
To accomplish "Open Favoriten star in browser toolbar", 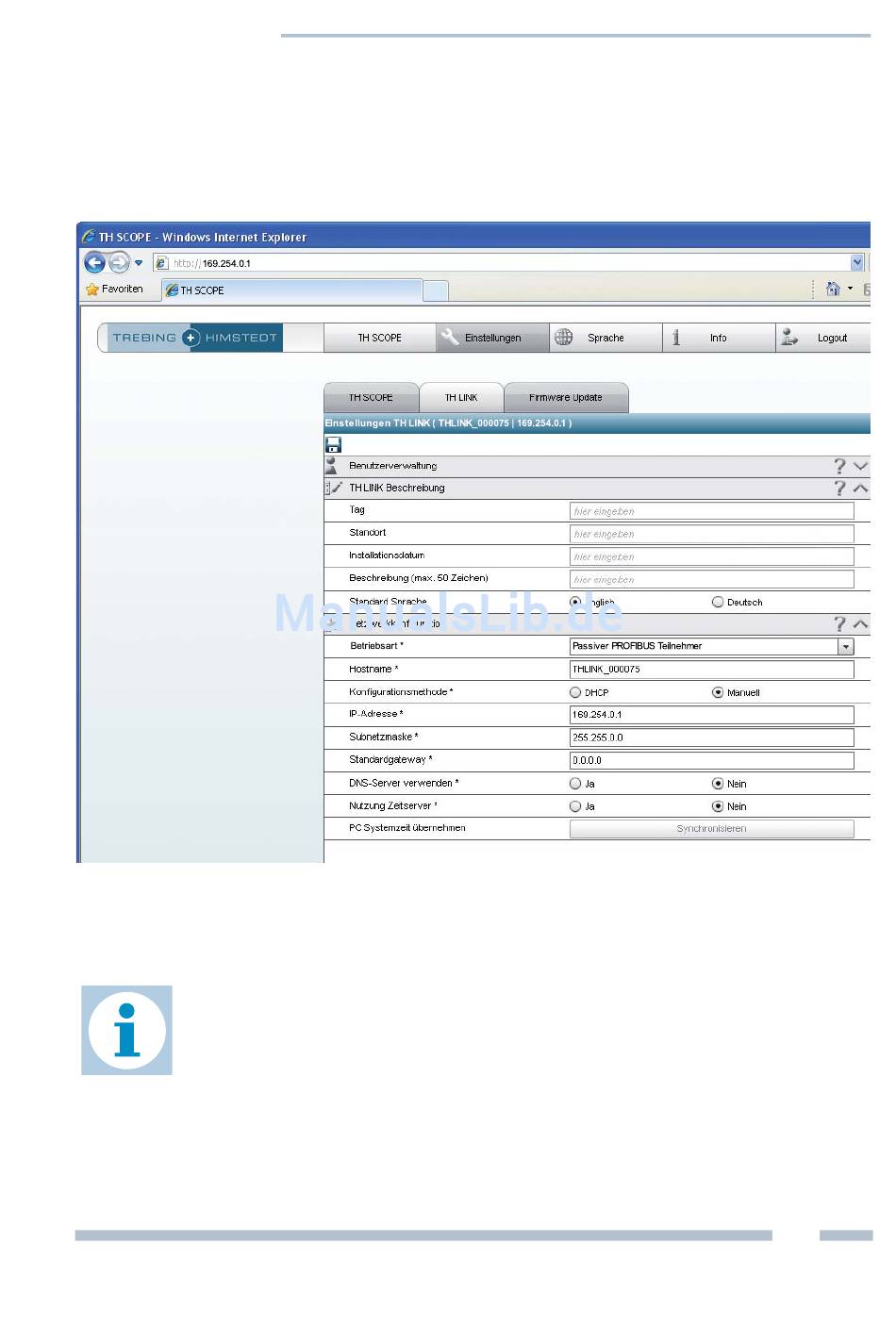I will (92, 290).
